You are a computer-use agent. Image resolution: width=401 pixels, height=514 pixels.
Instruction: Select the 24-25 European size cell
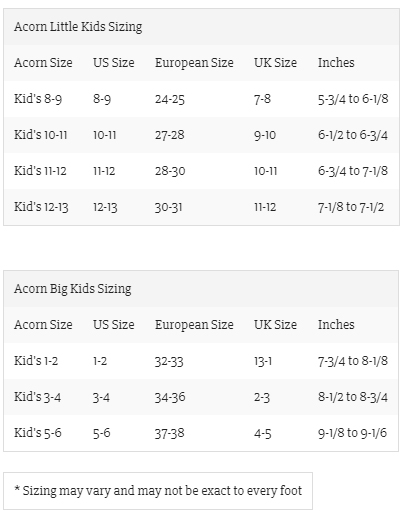click(x=170, y=99)
